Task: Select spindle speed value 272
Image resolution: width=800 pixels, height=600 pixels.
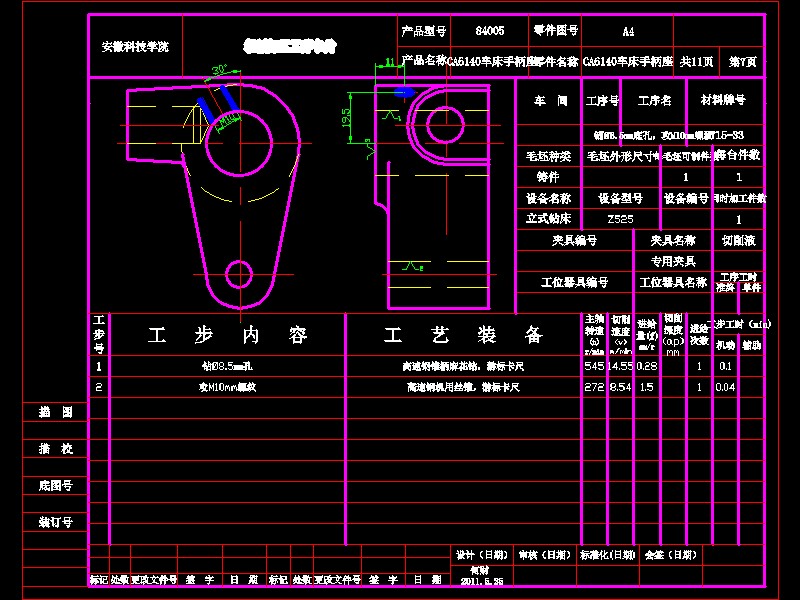Action: click(x=594, y=387)
